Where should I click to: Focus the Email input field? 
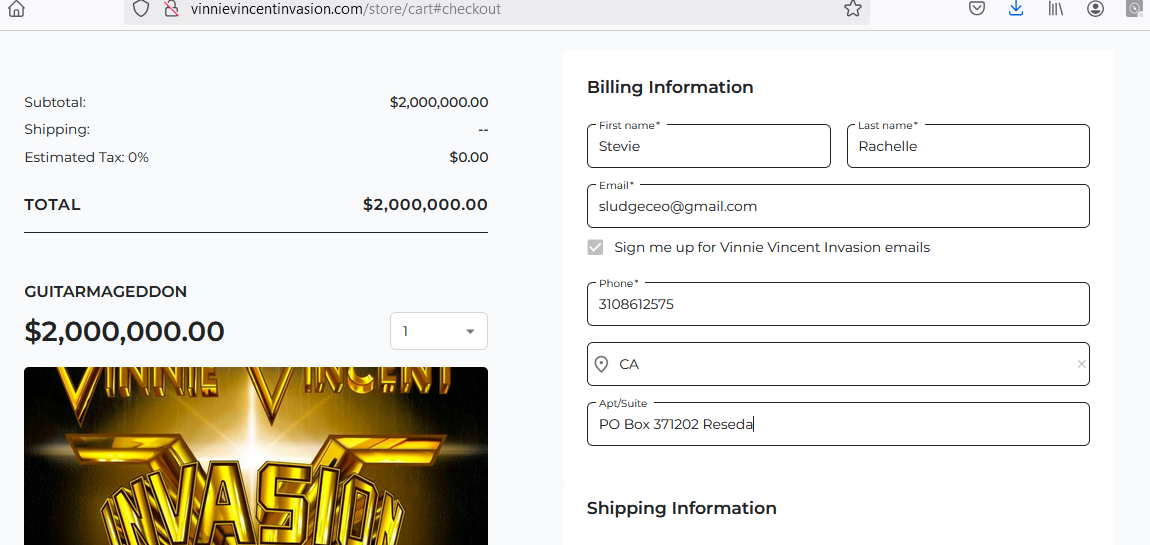(837, 207)
